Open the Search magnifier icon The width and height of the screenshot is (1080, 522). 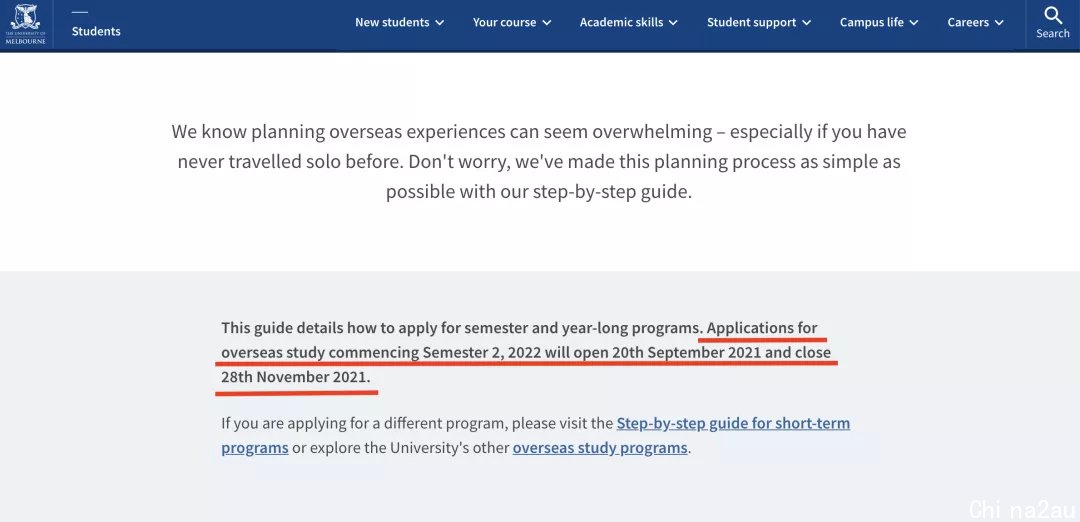coord(1052,14)
